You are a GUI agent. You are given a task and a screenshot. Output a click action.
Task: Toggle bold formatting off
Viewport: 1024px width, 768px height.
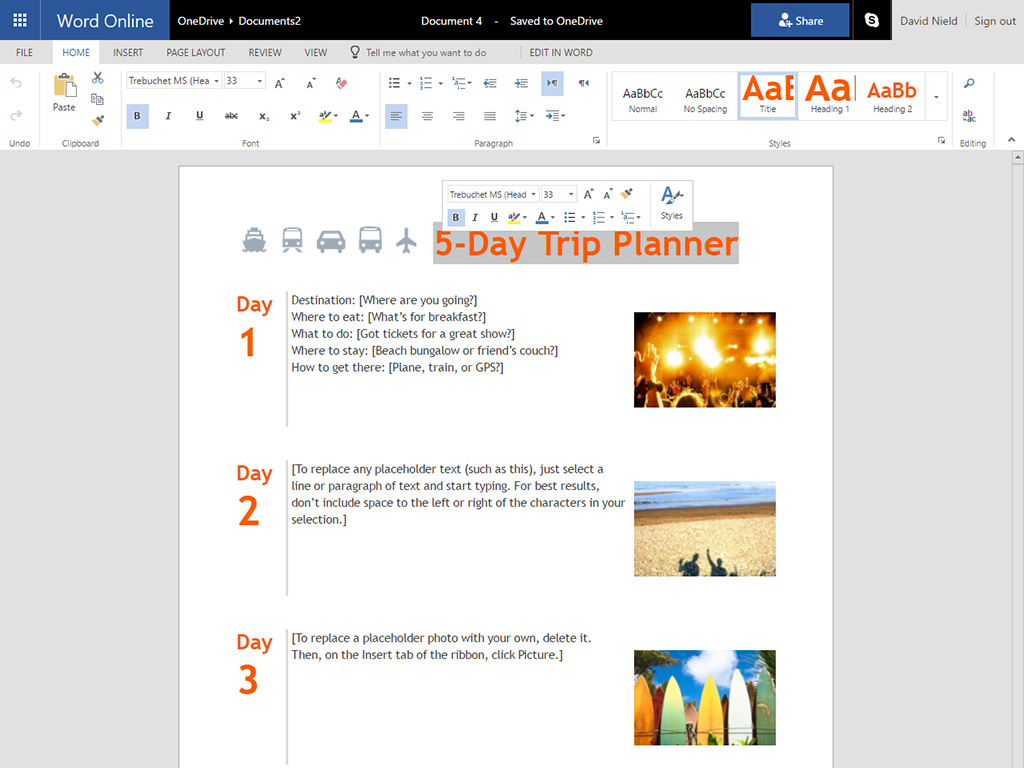click(136, 116)
